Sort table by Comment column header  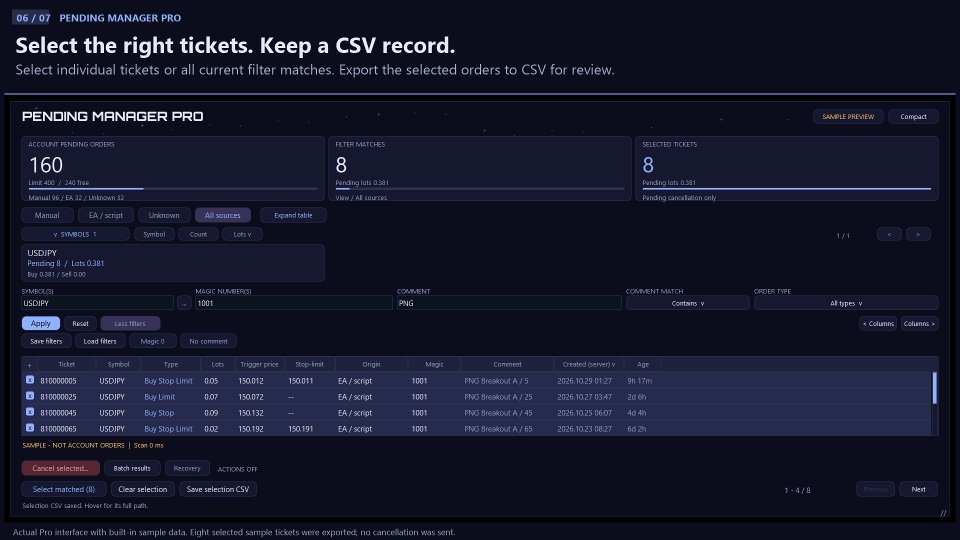[x=508, y=364]
